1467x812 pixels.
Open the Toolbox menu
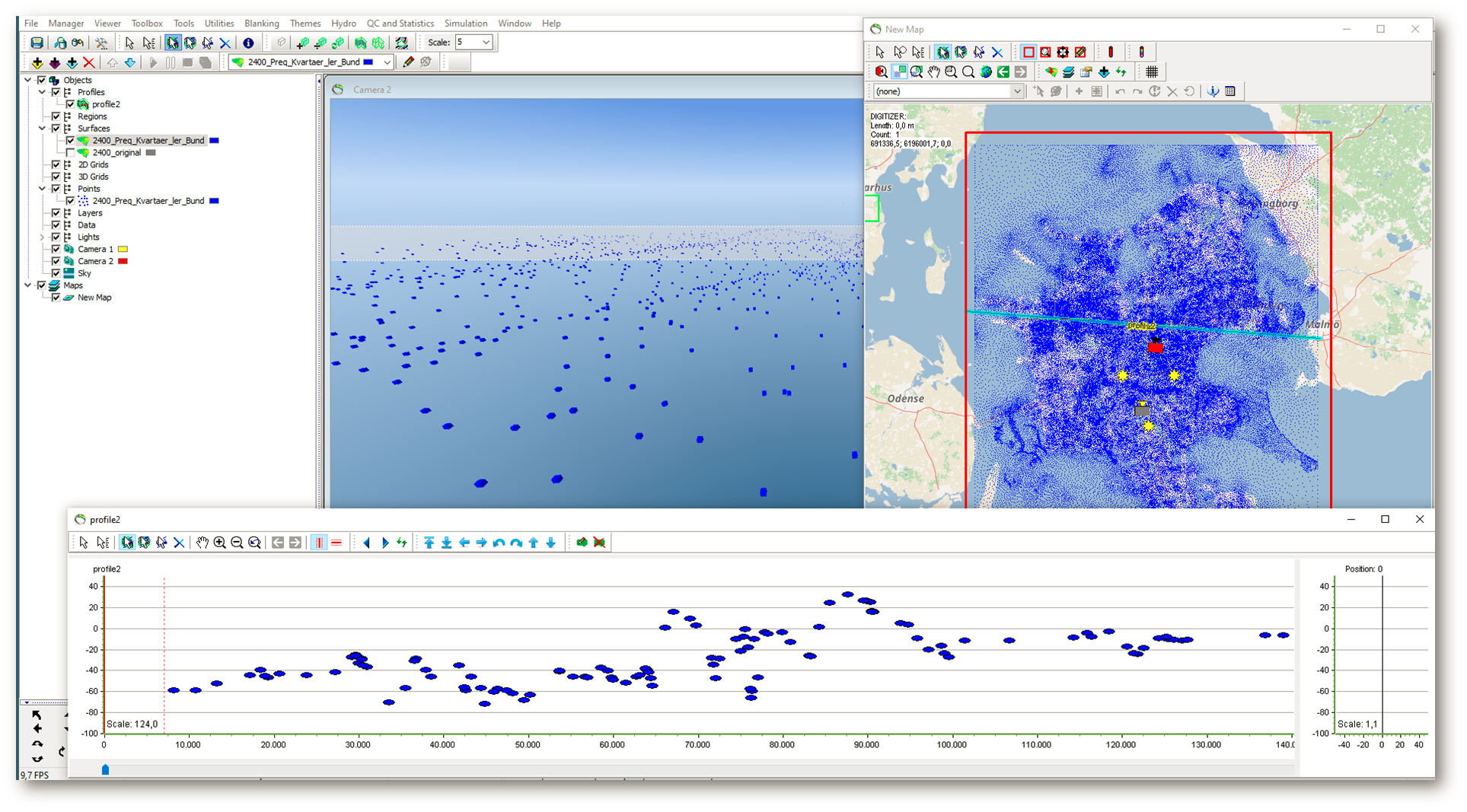click(x=147, y=24)
